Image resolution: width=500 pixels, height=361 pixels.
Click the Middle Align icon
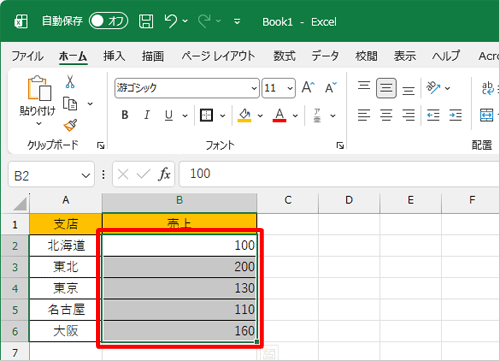[386, 88]
